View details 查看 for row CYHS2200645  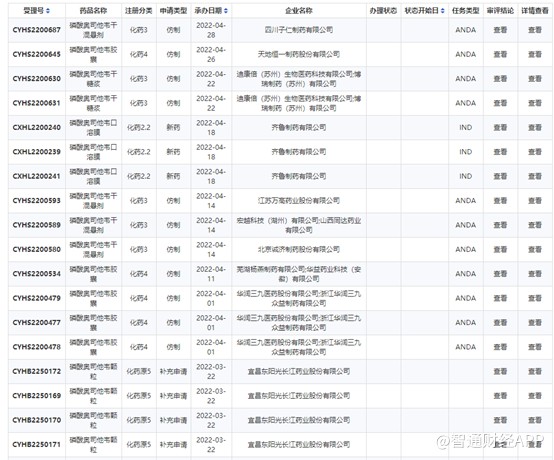pos(535,54)
